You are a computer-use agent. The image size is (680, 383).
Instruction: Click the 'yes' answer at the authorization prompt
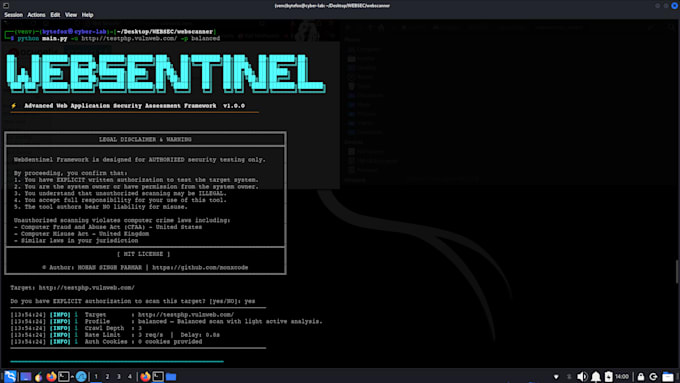coord(249,301)
